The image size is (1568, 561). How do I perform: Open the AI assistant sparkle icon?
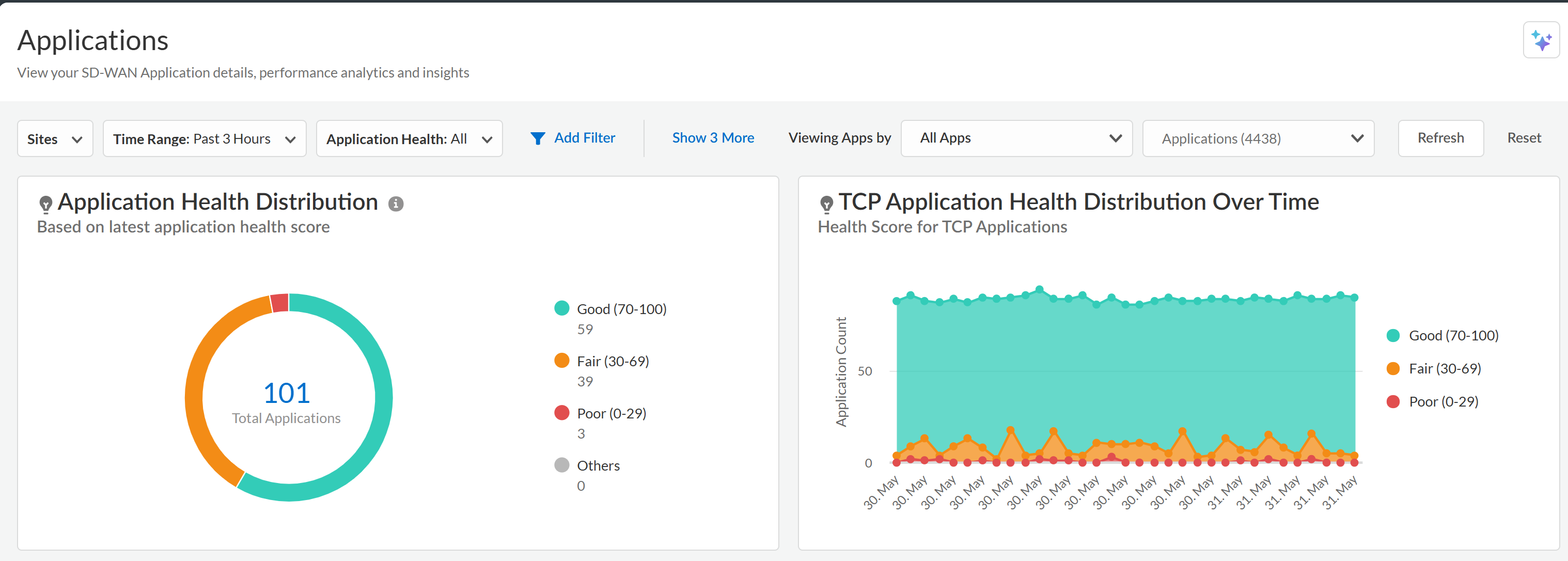pyautogui.click(x=1541, y=40)
